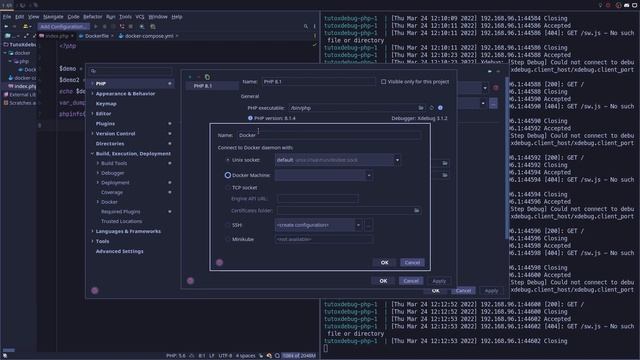
Task: Cancel the PHP interpreters dialog
Action: click(411, 281)
